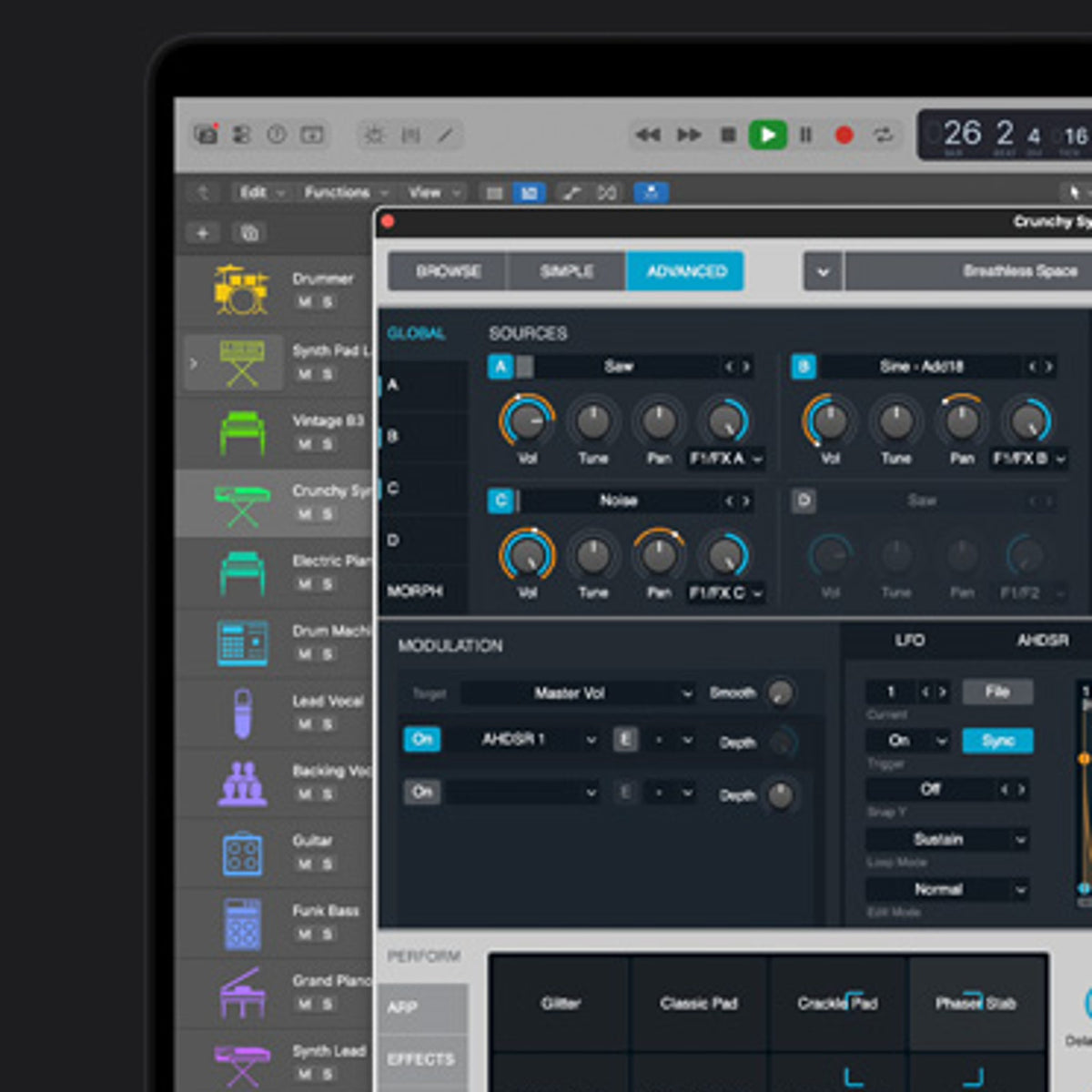Open the ARP perform tab
This screenshot has width=1092, height=1092.
[422, 1007]
